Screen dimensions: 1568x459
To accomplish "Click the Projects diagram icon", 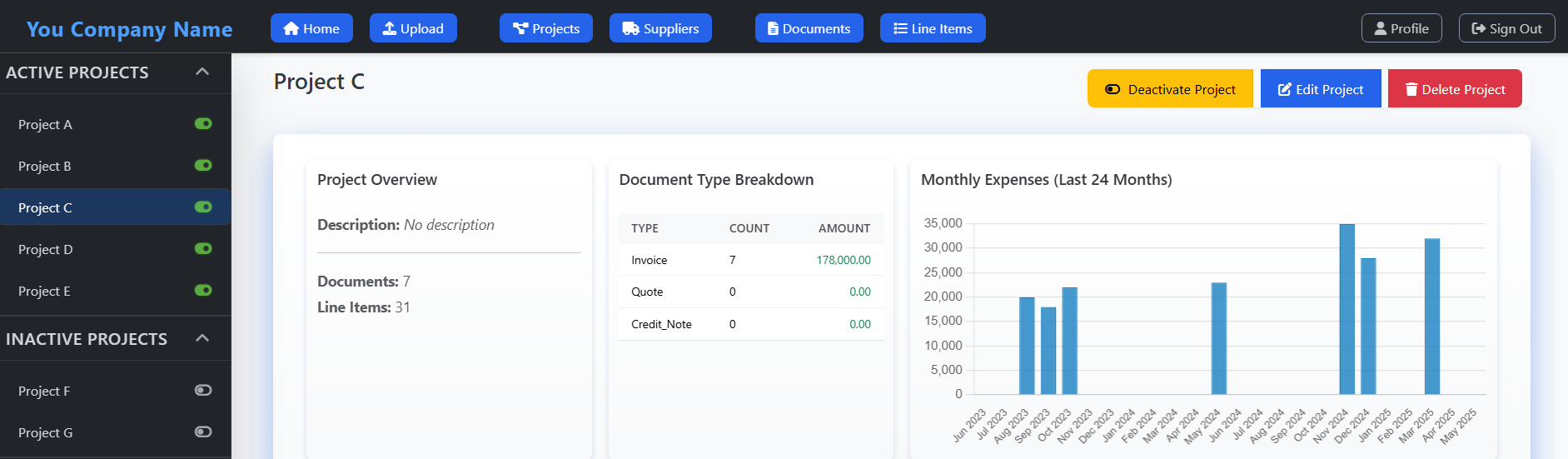I will 520,28.
